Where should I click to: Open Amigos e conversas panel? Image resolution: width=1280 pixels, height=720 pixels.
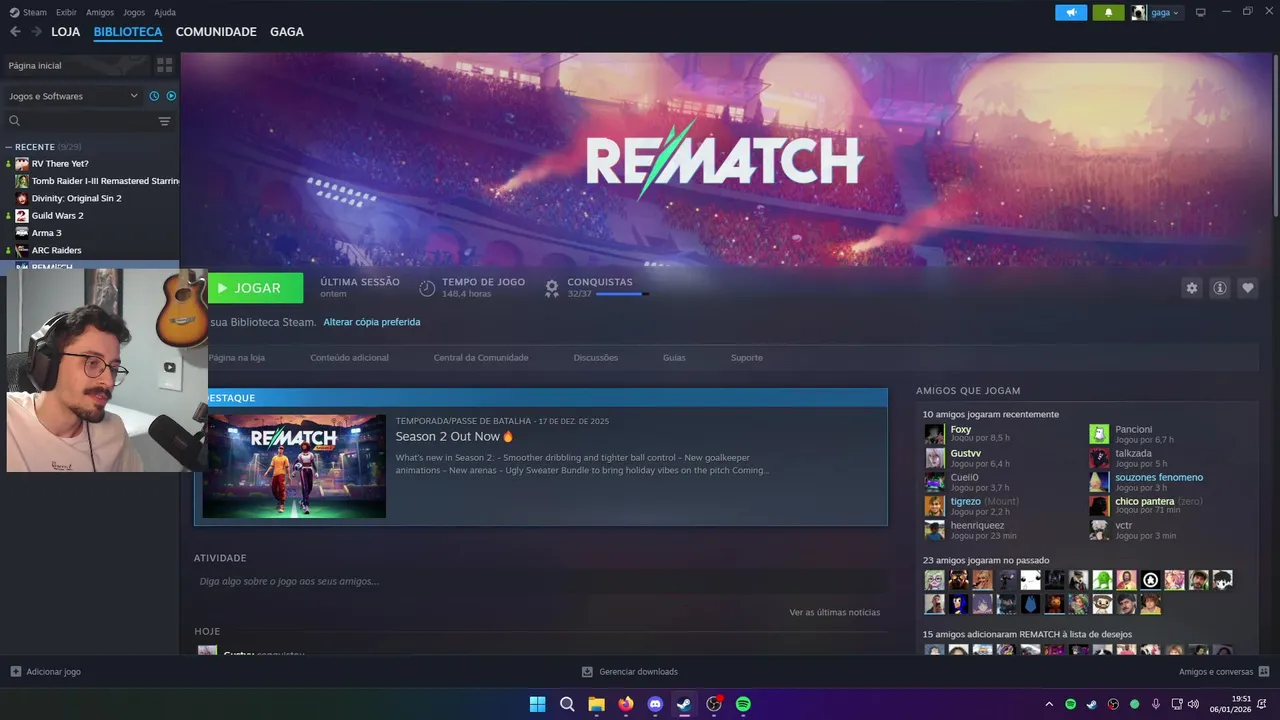point(1224,672)
